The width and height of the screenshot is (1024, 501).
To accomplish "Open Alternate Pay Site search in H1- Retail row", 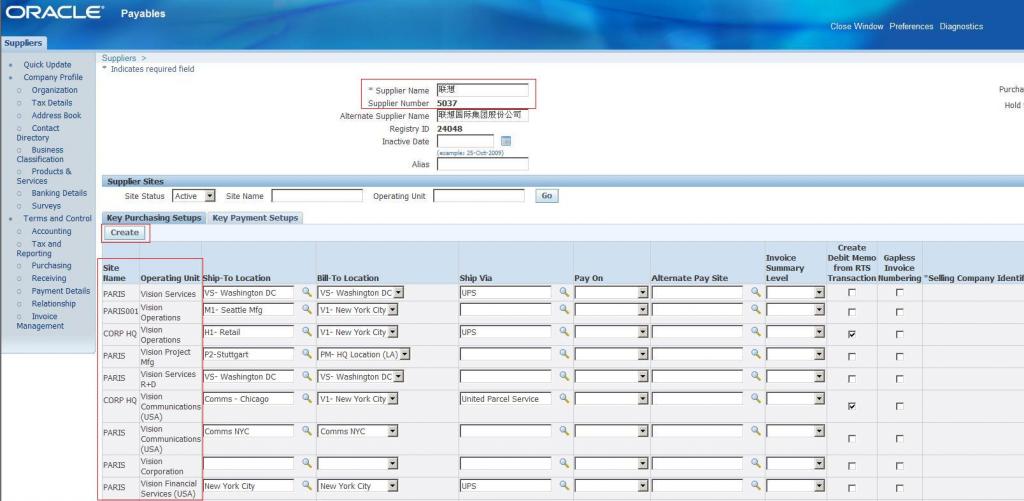I will pos(756,331).
